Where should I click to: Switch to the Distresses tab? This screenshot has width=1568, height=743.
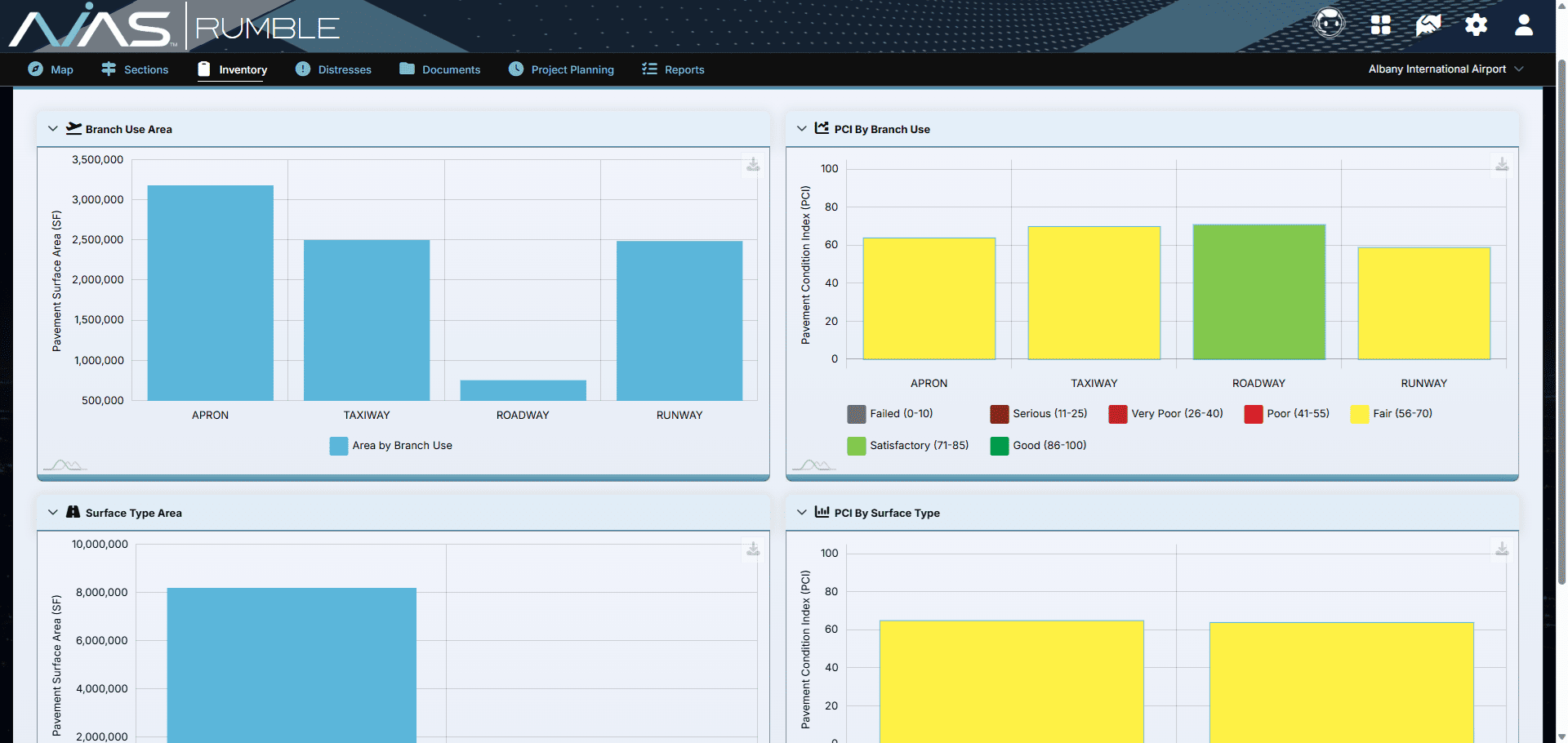(333, 69)
